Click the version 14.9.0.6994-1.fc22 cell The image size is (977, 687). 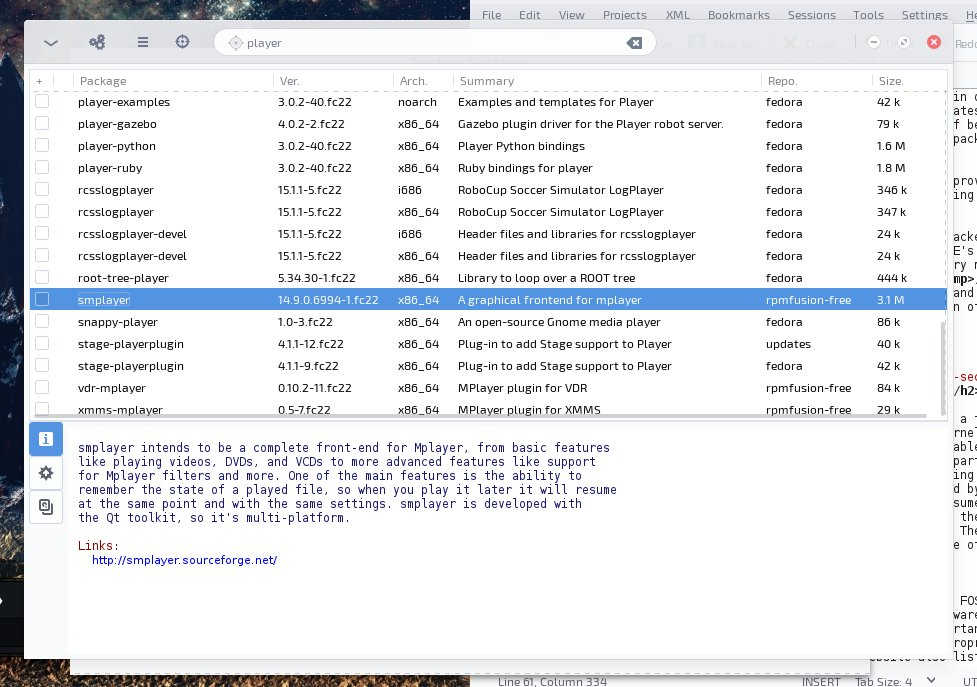click(x=328, y=300)
